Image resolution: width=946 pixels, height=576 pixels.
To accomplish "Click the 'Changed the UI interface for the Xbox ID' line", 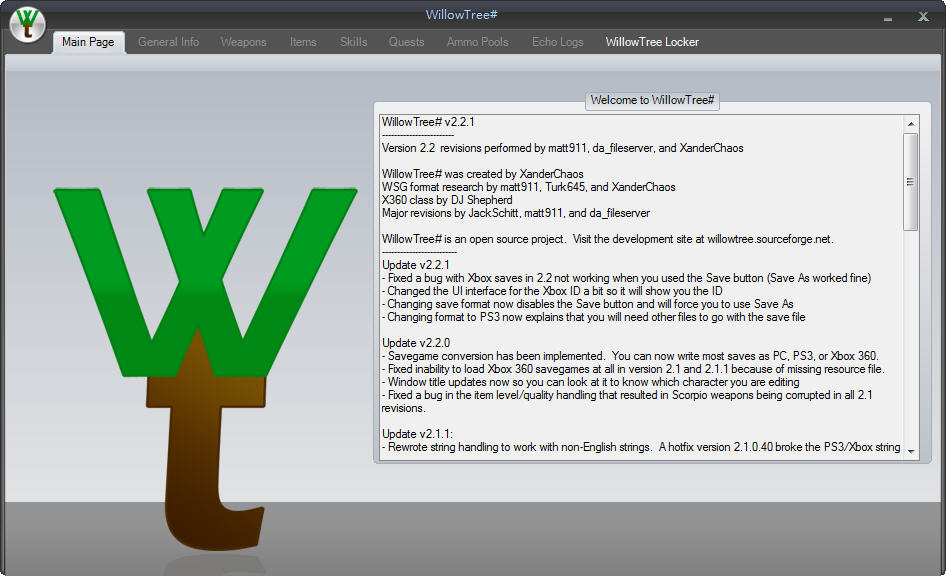I will tap(552, 291).
